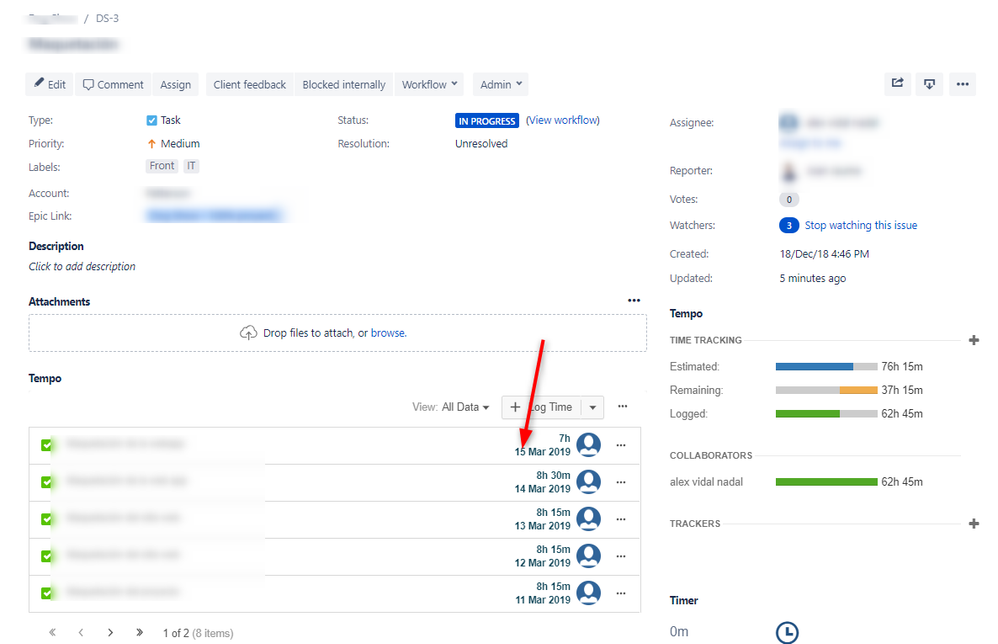Click the votes count badge 0
Image resolution: width=998 pixels, height=644 pixels.
[789, 200]
